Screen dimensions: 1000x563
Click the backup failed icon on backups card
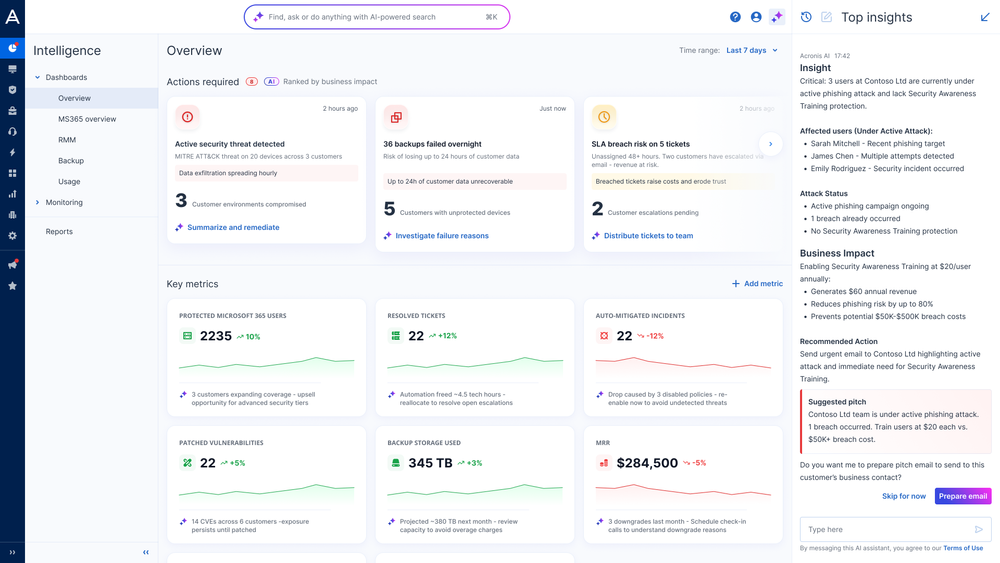click(x=396, y=117)
